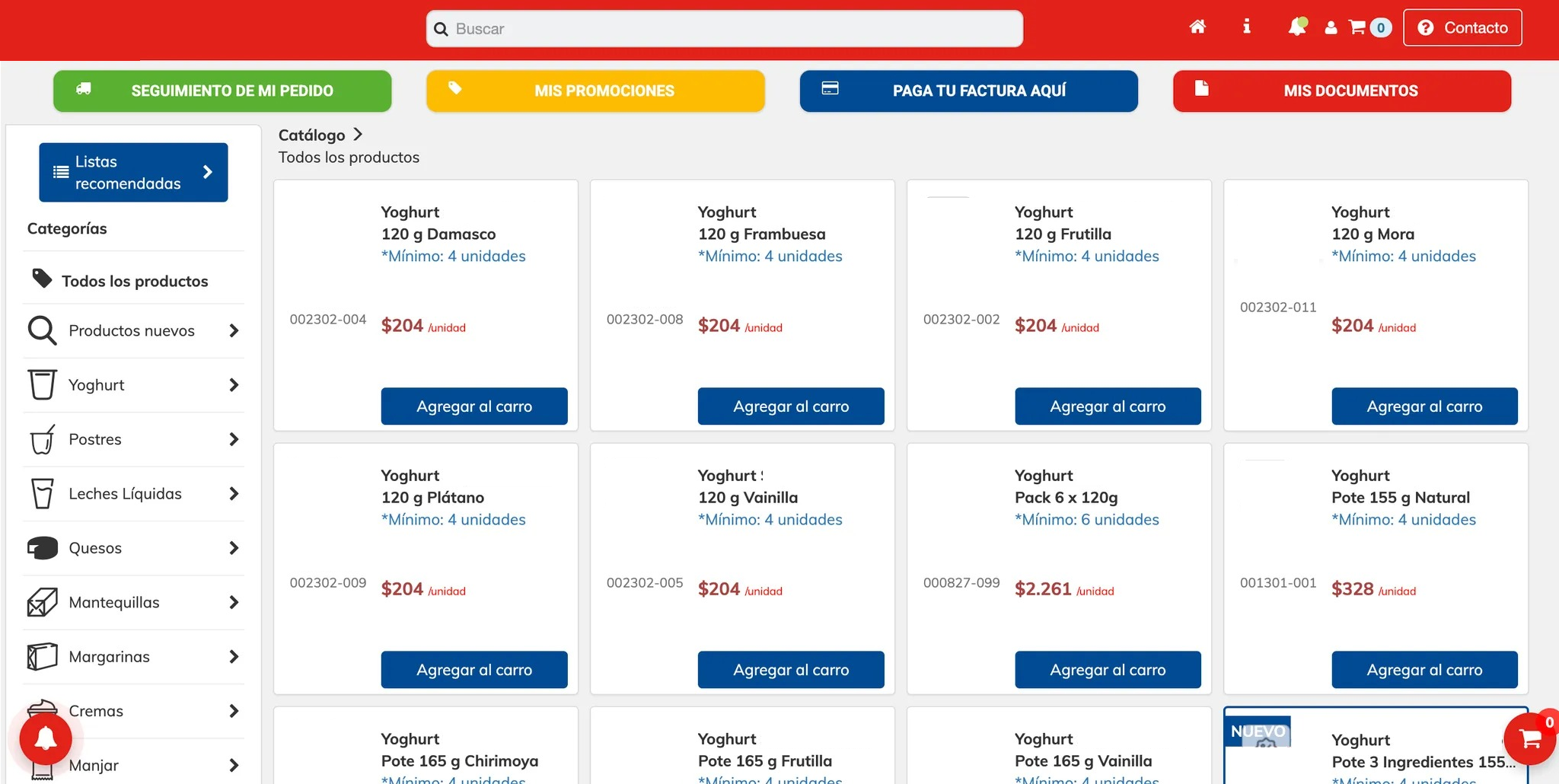
Task: Click the floating red bell button
Action: coord(46,738)
